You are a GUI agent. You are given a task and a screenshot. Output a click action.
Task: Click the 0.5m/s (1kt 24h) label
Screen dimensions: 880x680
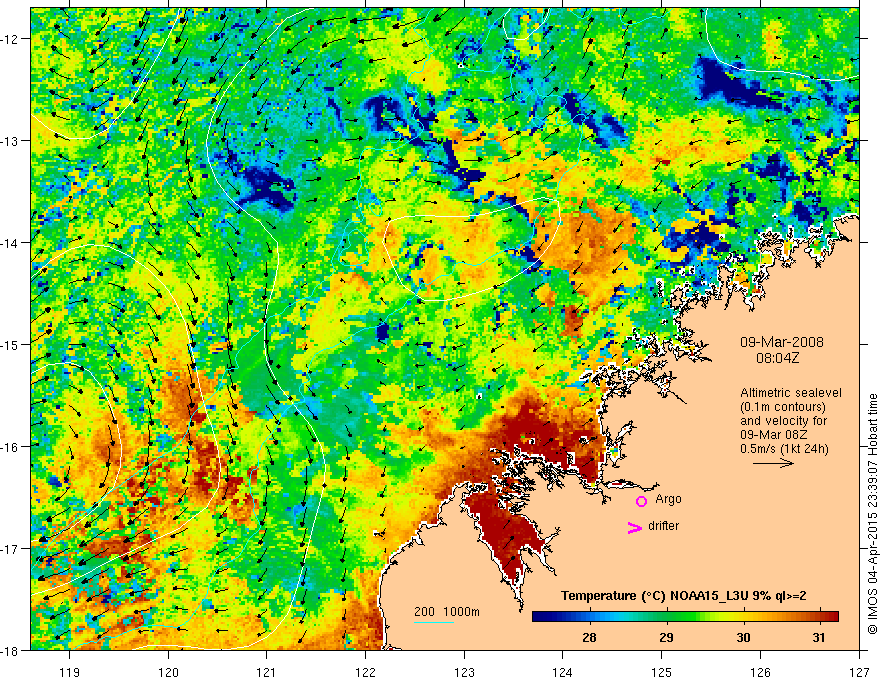tap(784, 449)
